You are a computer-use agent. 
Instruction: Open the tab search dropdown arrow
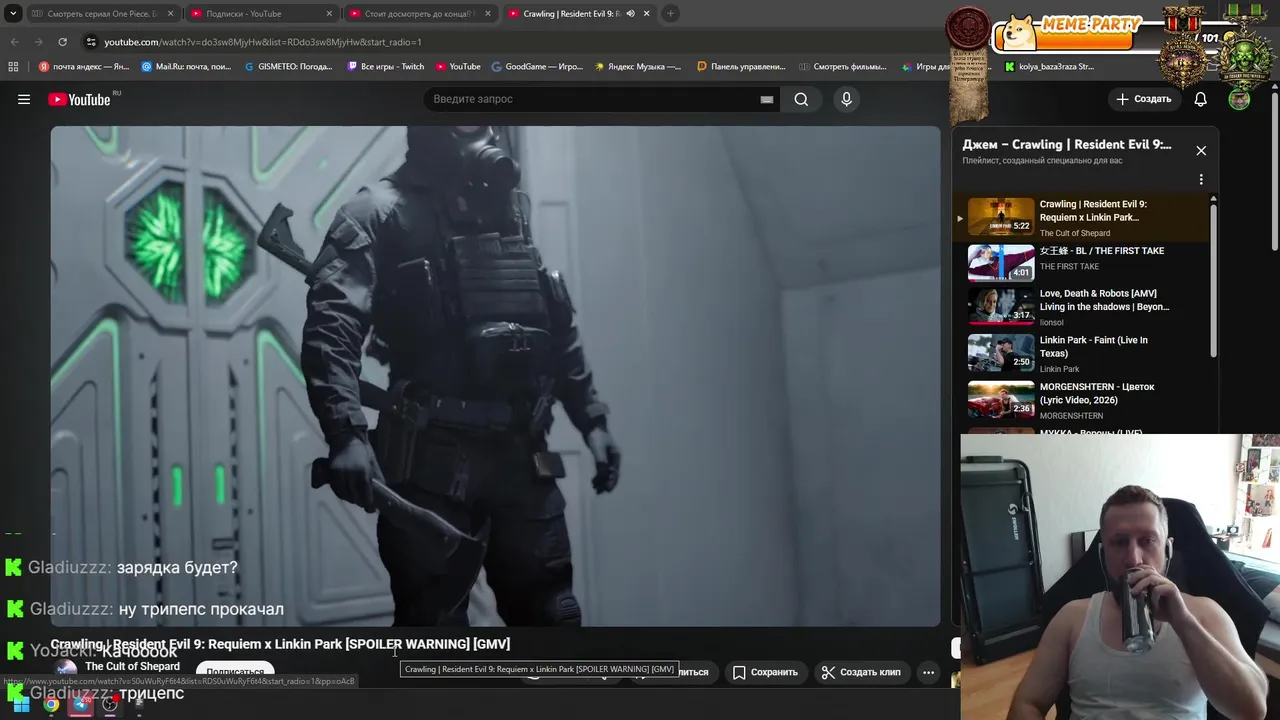click(x=13, y=14)
